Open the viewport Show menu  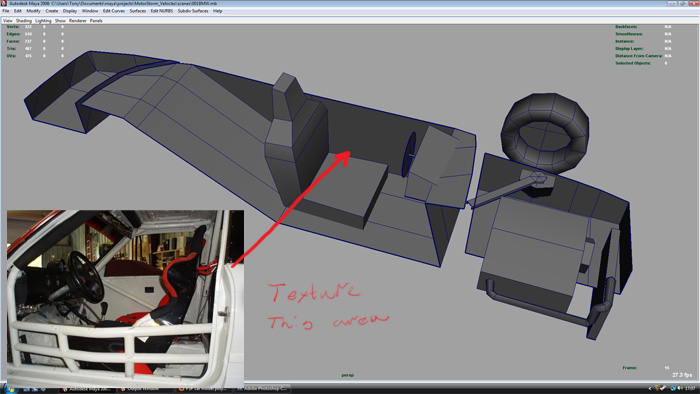pyautogui.click(x=60, y=21)
